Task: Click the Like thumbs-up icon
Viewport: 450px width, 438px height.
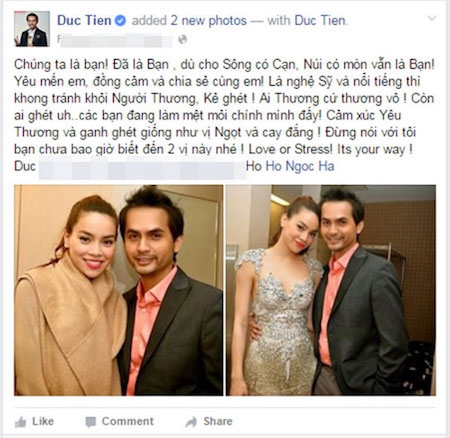Action: point(20,422)
